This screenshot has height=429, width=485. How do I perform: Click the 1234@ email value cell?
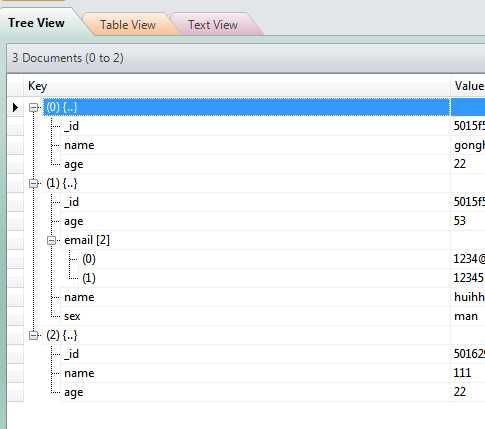click(x=468, y=259)
